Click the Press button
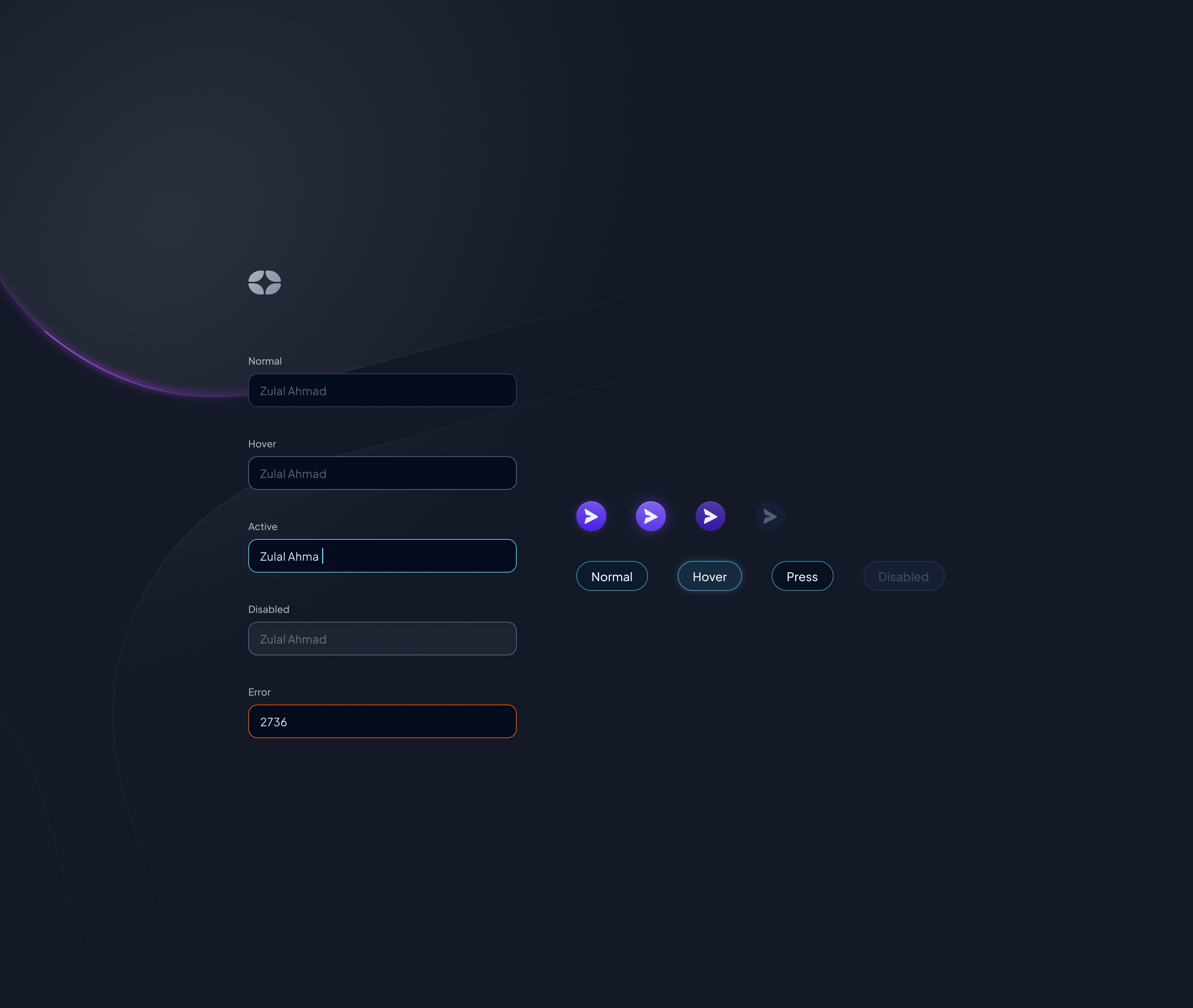Screen dimensions: 1193x1008 pyautogui.click(x=802, y=576)
